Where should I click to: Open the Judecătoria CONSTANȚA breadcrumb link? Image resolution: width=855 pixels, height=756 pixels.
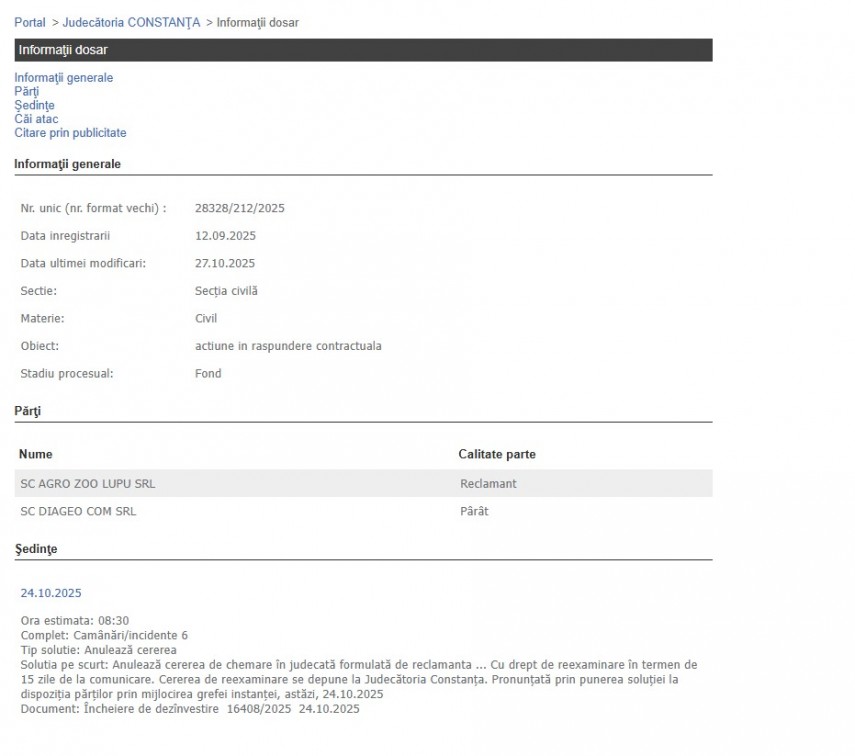(131, 22)
